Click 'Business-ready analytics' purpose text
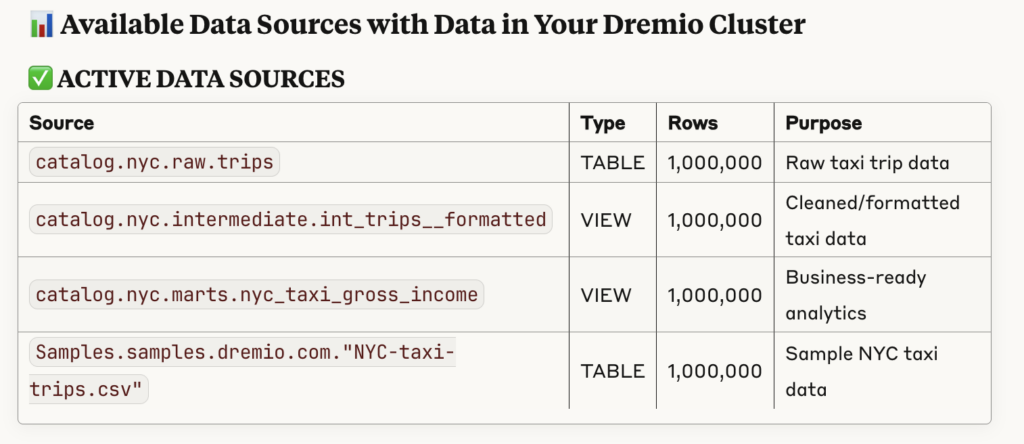 coord(856,295)
